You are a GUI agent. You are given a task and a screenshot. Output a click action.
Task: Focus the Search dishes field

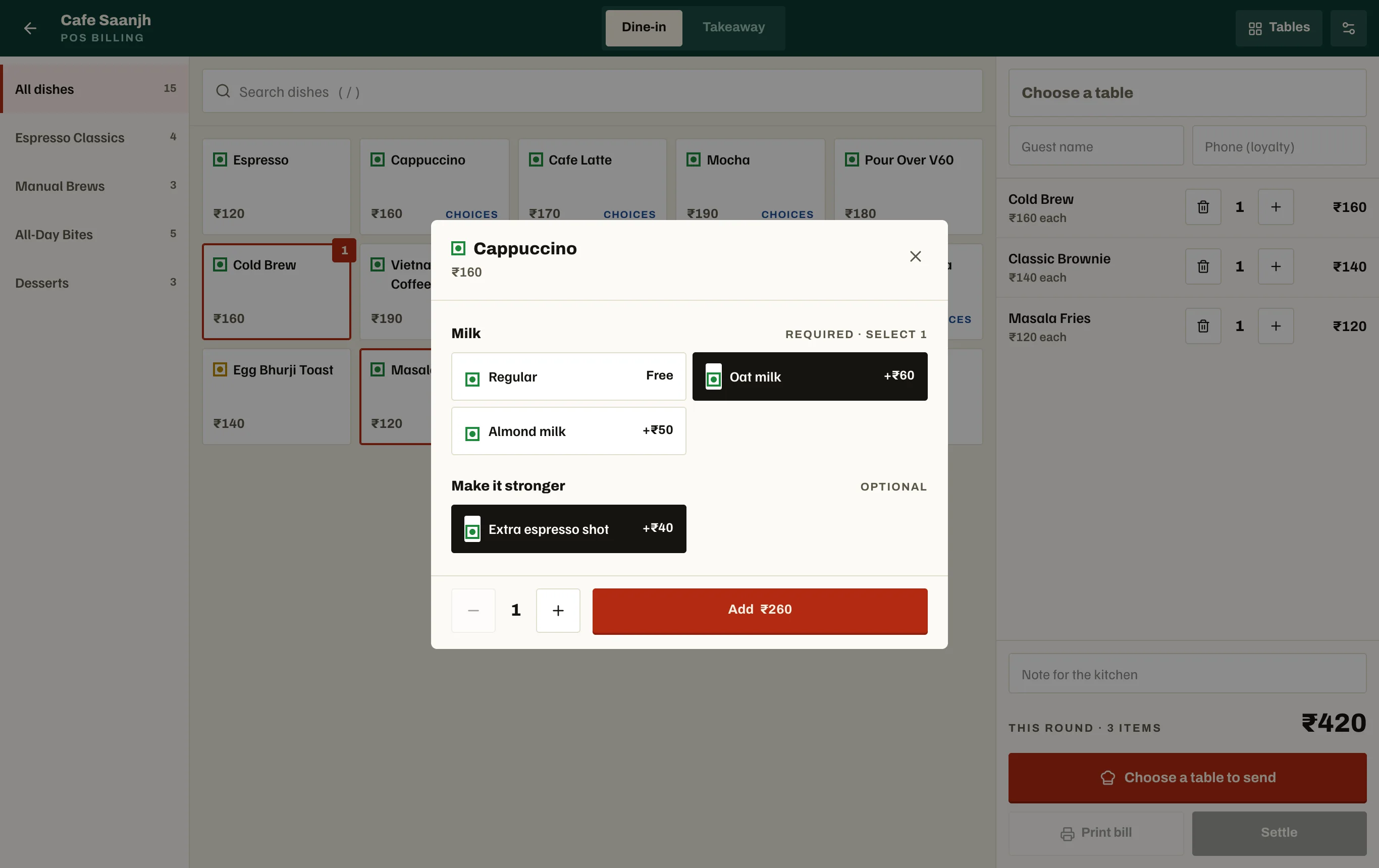click(x=592, y=92)
